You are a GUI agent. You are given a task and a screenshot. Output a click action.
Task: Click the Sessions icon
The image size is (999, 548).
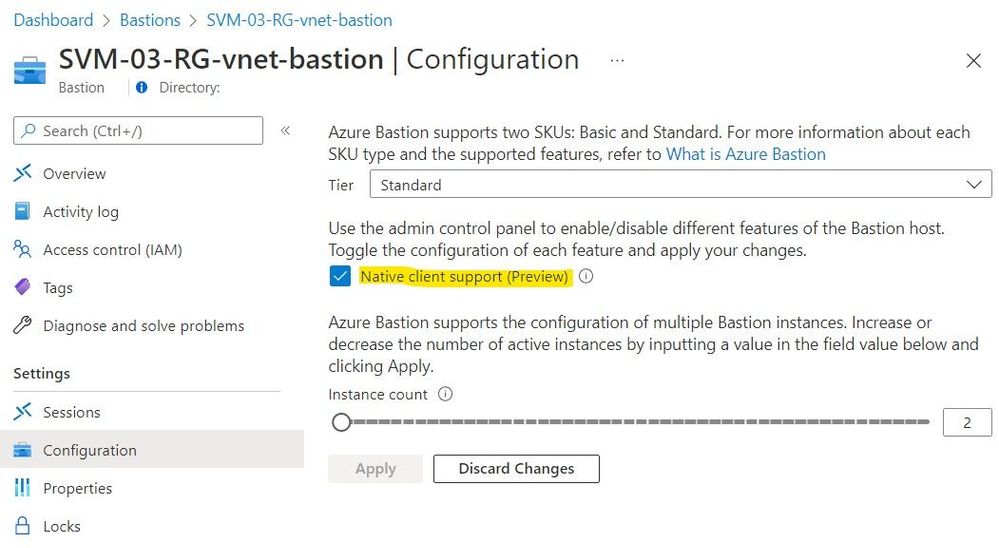[x=22, y=412]
